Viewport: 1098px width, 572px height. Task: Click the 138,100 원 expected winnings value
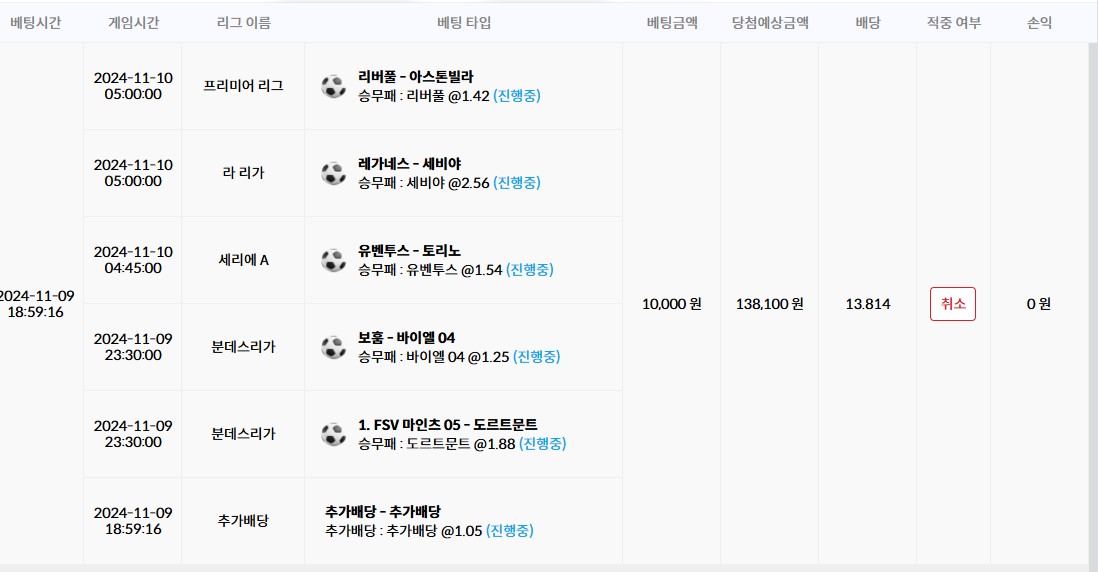[769, 304]
